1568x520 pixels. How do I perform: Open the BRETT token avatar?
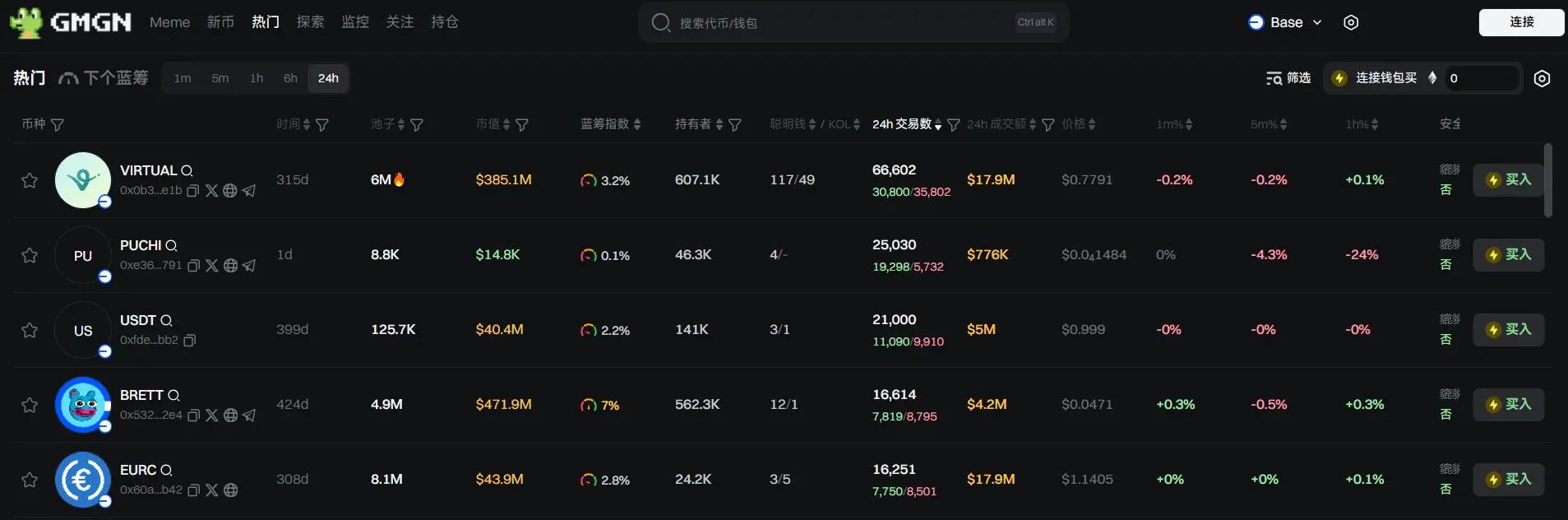pyautogui.click(x=83, y=405)
